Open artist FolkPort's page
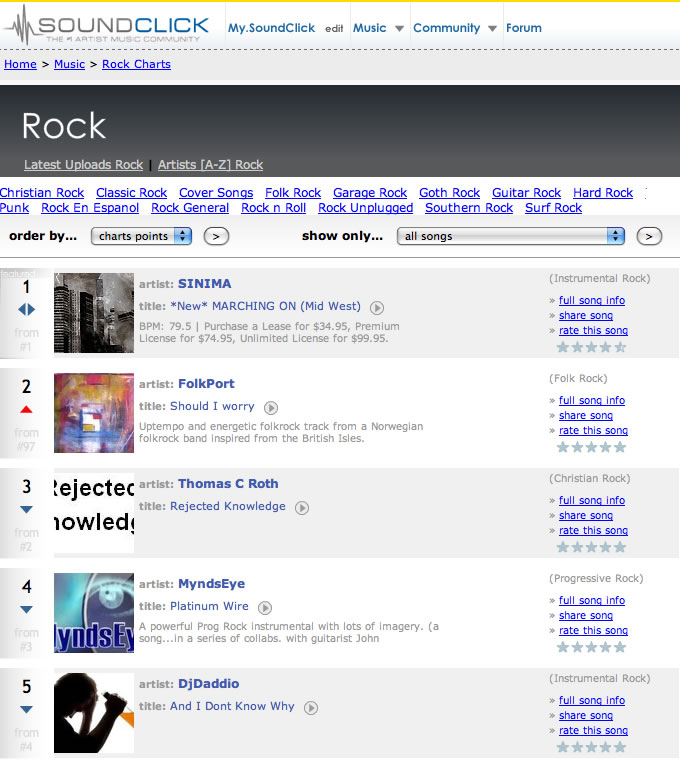The width and height of the screenshot is (680, 768). tap(206, 384)
